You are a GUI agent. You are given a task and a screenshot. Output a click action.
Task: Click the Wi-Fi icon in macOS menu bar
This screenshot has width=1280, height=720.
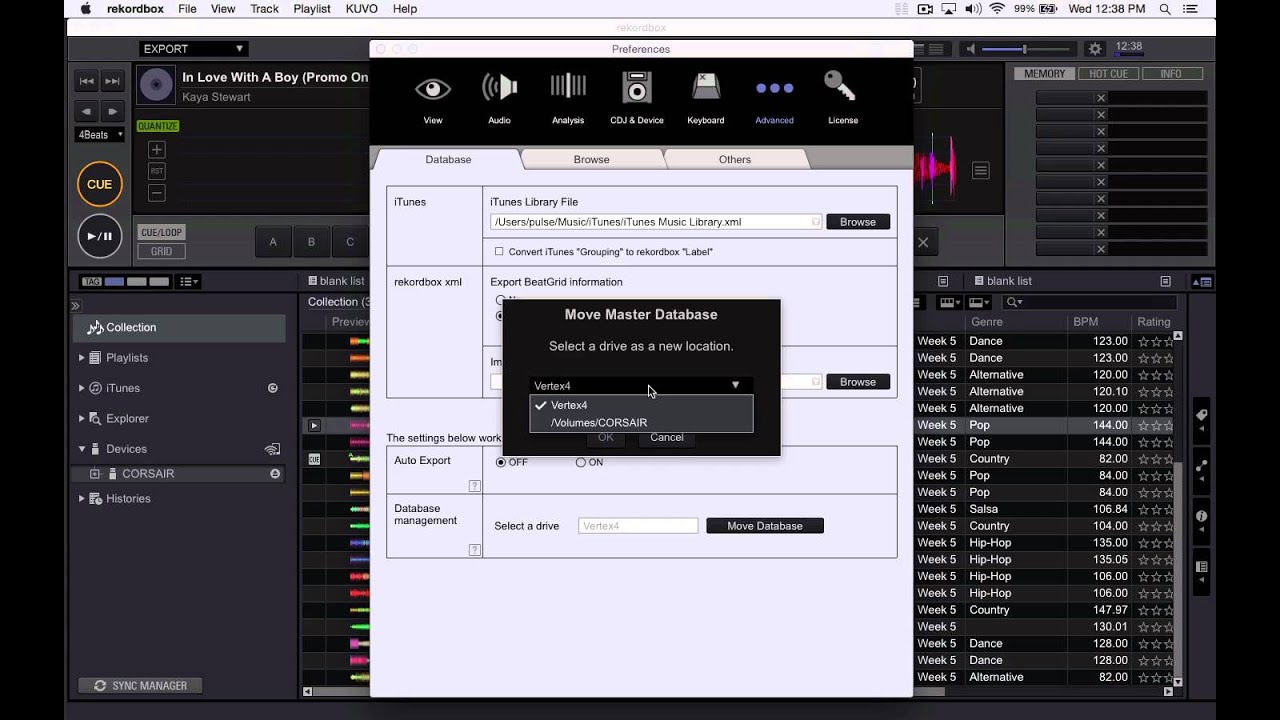click(997, 9)
